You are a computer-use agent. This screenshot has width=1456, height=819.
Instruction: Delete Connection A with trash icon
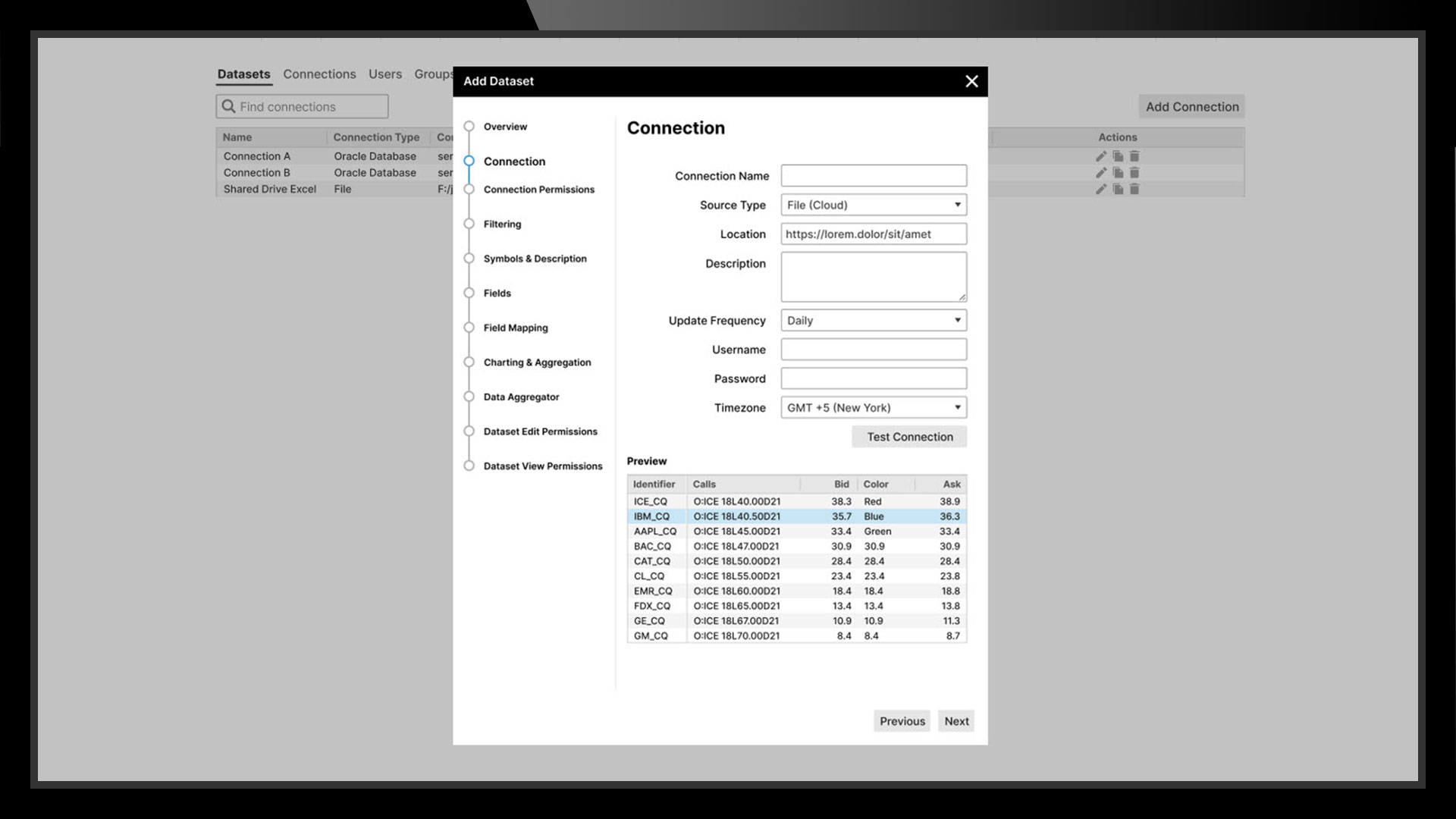pos(1134,156)
